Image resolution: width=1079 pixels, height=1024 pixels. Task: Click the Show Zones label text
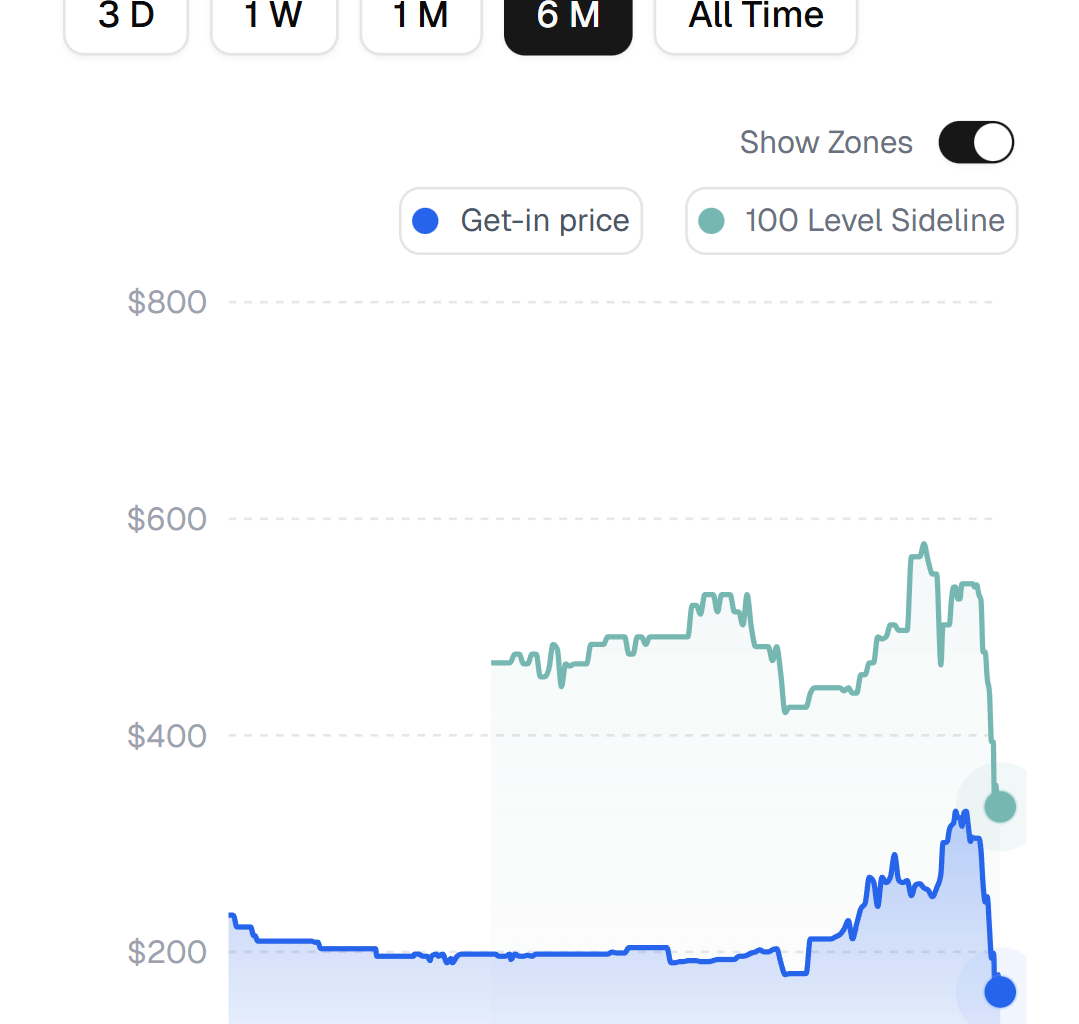point(826,143)
